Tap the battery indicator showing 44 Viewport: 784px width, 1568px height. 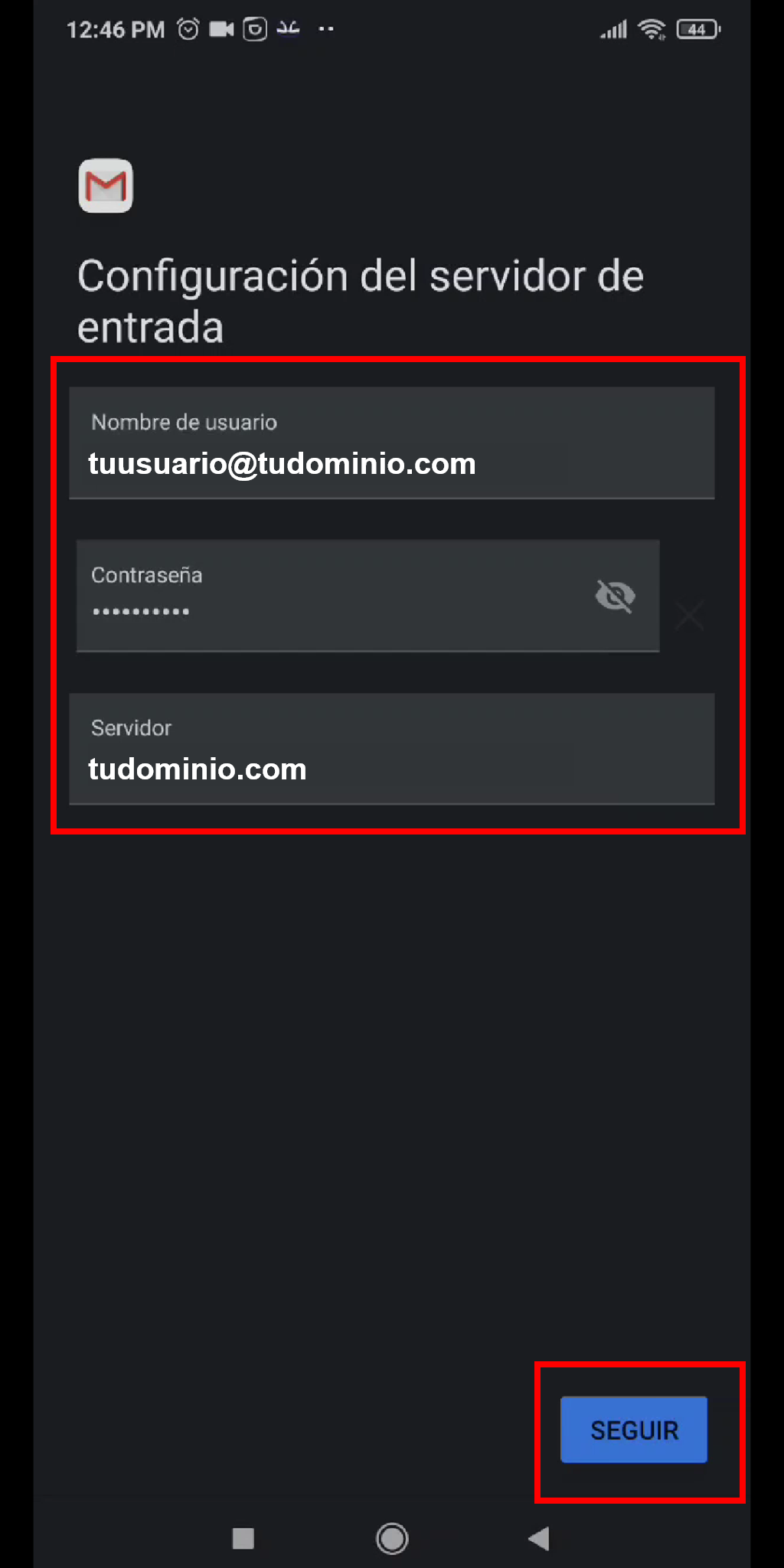pyautogui.click(x=698, y=30)
